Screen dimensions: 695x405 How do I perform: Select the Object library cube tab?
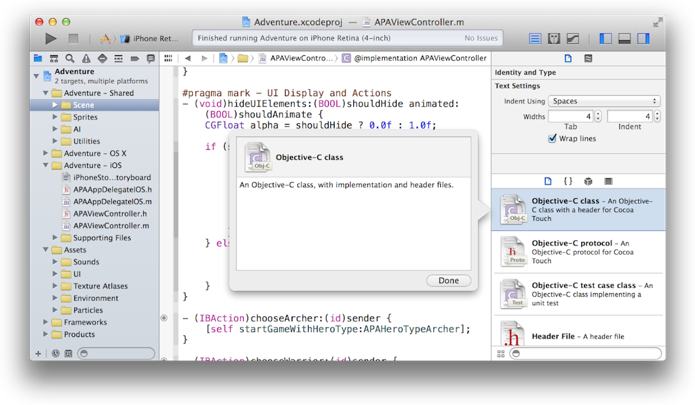click(x=588, y=181)
